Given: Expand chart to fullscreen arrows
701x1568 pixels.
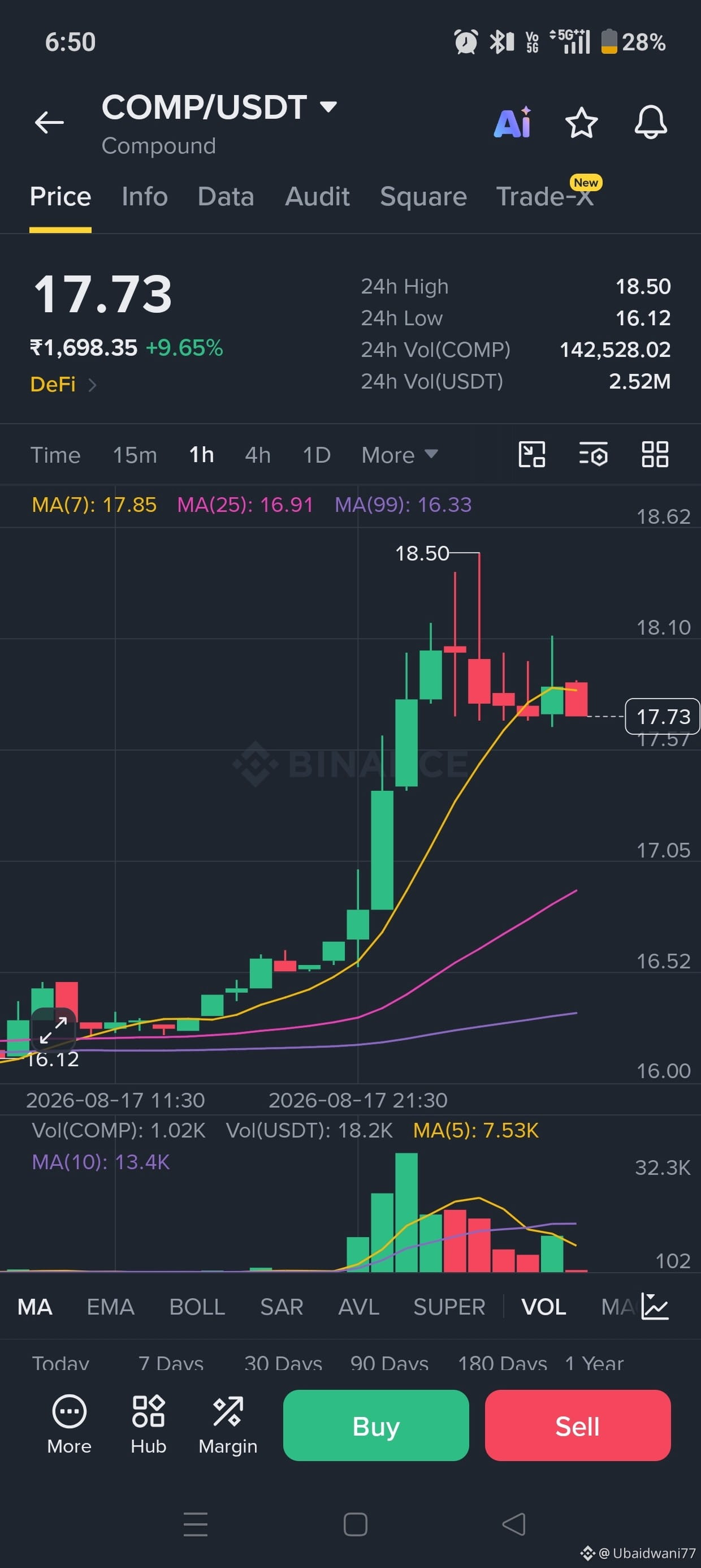Looking at the screenshot, I should (x=53, y=1029).
